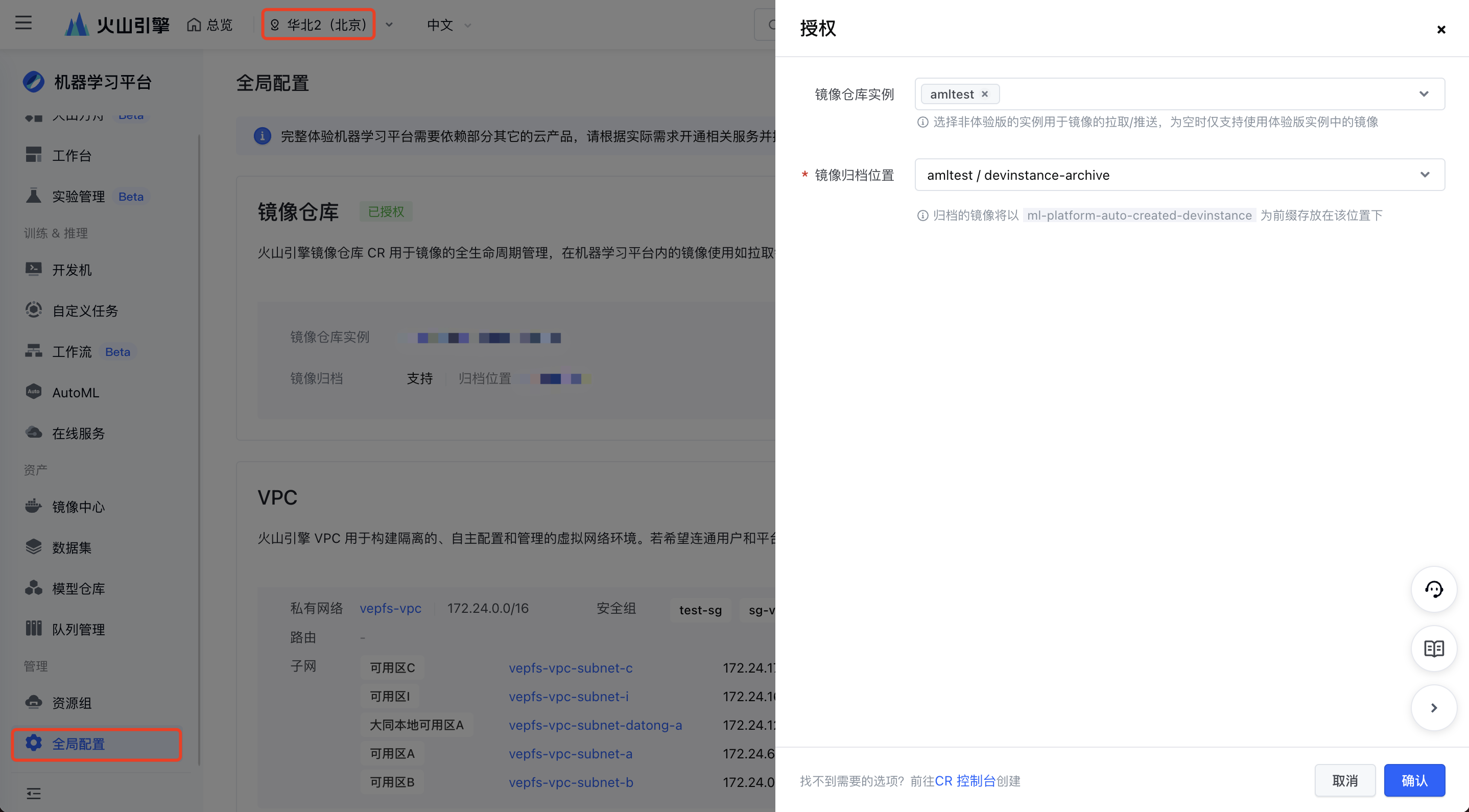
Task: Open documentation book floating icon
Action: pyautogui.click(x=1434, y=649)
